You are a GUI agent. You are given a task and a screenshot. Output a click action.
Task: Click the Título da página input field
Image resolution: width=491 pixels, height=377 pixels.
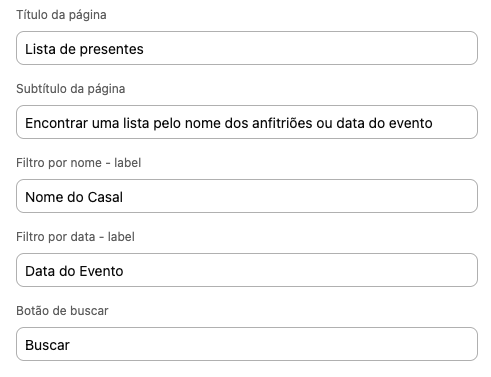coord(247,48)
